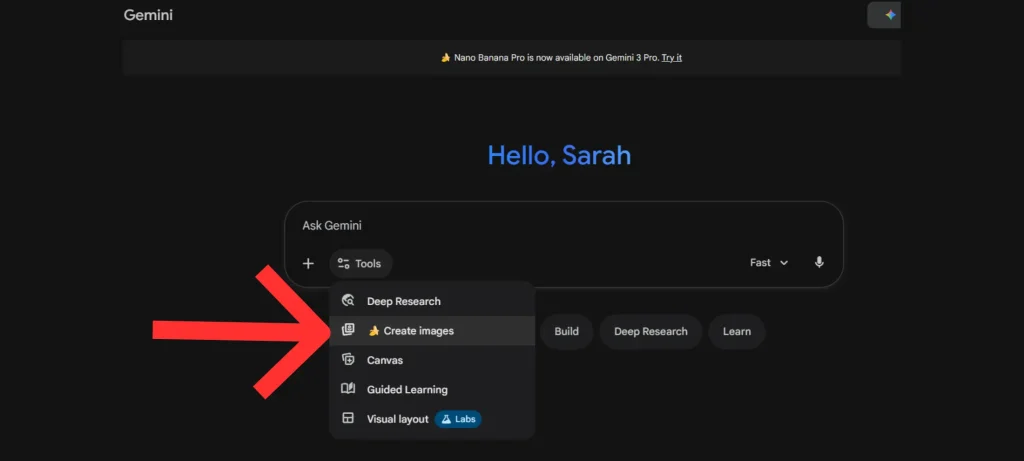Click the sliders icon on the Tools button
Screen dimensions: 1024x461
click(x=343, y=263)
